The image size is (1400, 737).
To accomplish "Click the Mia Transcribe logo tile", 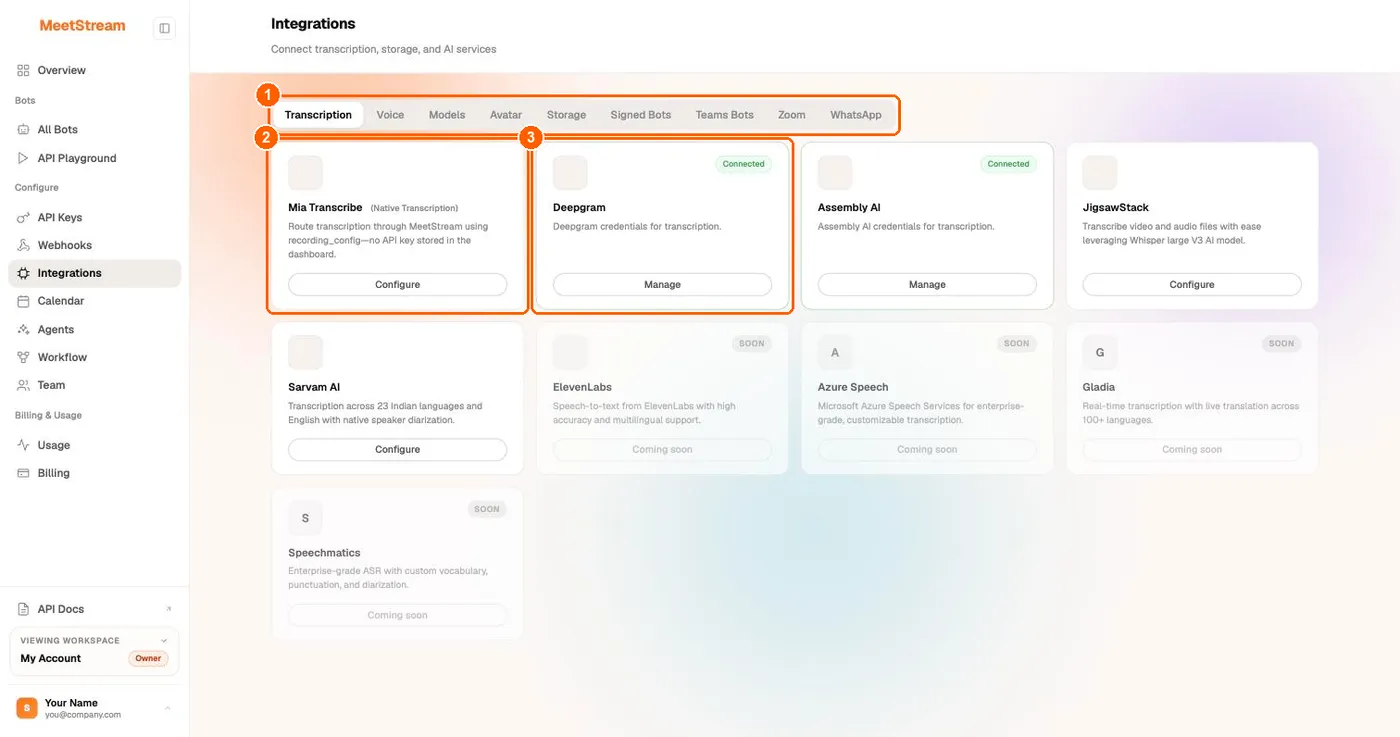I will (x=305, y=173).
